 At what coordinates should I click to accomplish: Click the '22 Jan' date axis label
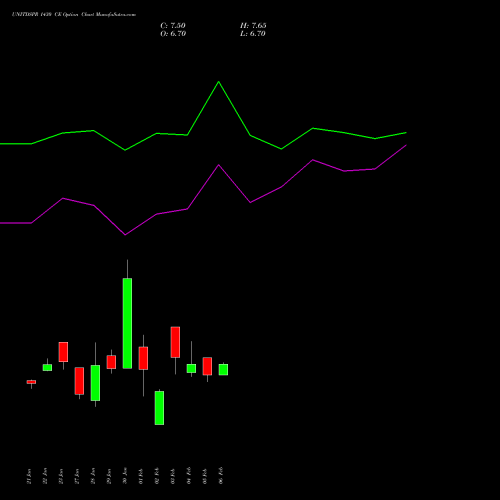(45, 476)
